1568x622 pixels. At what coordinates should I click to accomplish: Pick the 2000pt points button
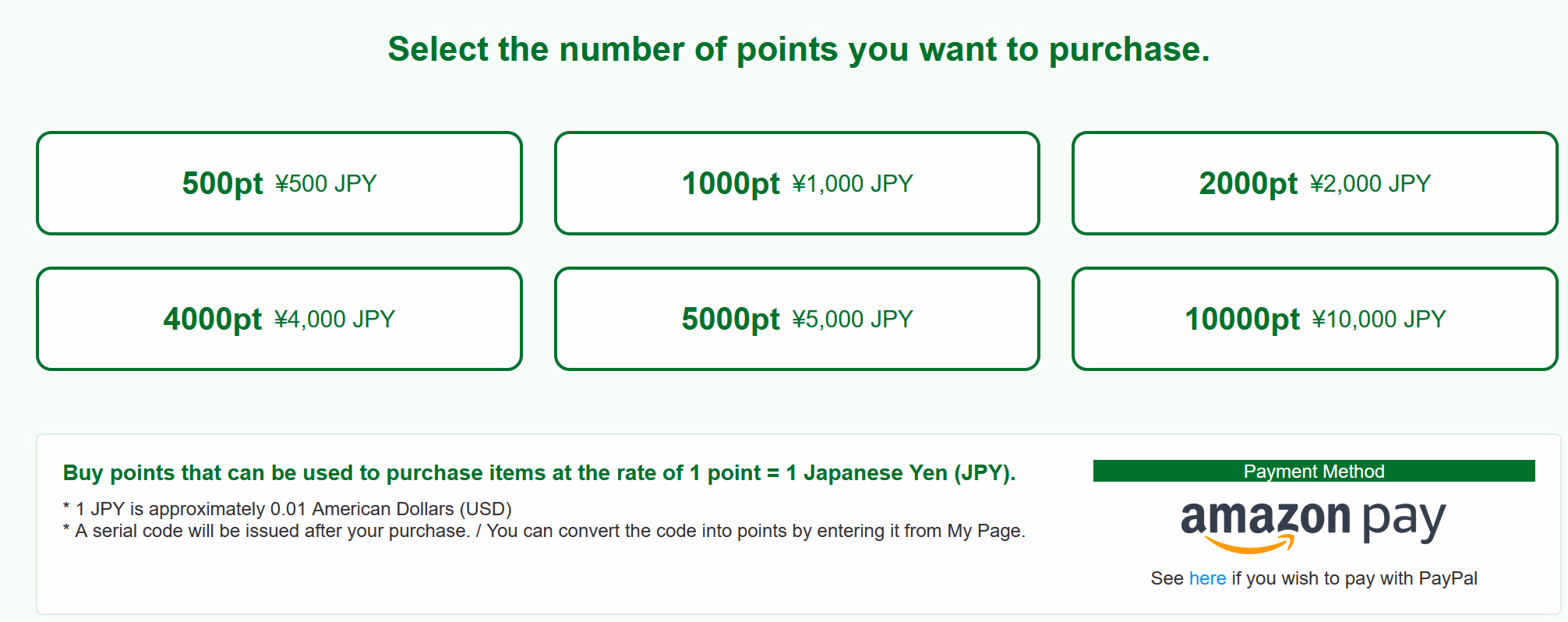pyautogui.click(x=1315, y=183)
